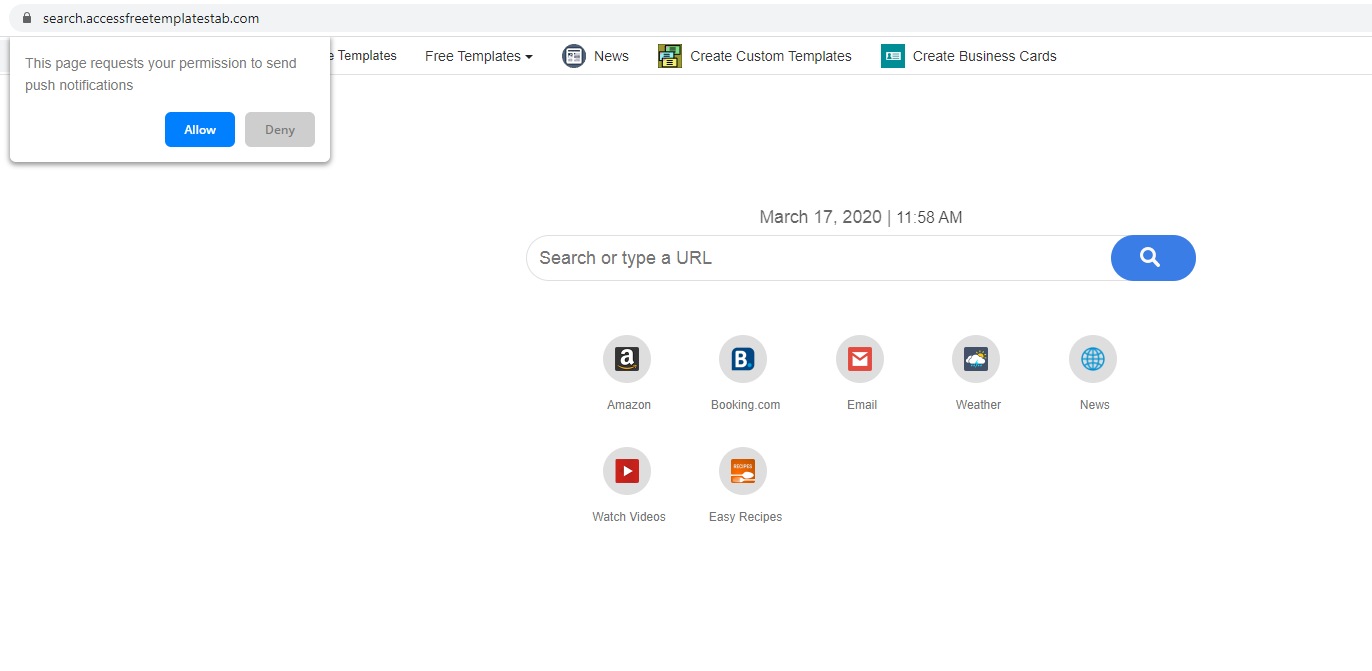This screenshot has width=1372, height=671.
Task: Open the News globe icon
Action: 1093,359
